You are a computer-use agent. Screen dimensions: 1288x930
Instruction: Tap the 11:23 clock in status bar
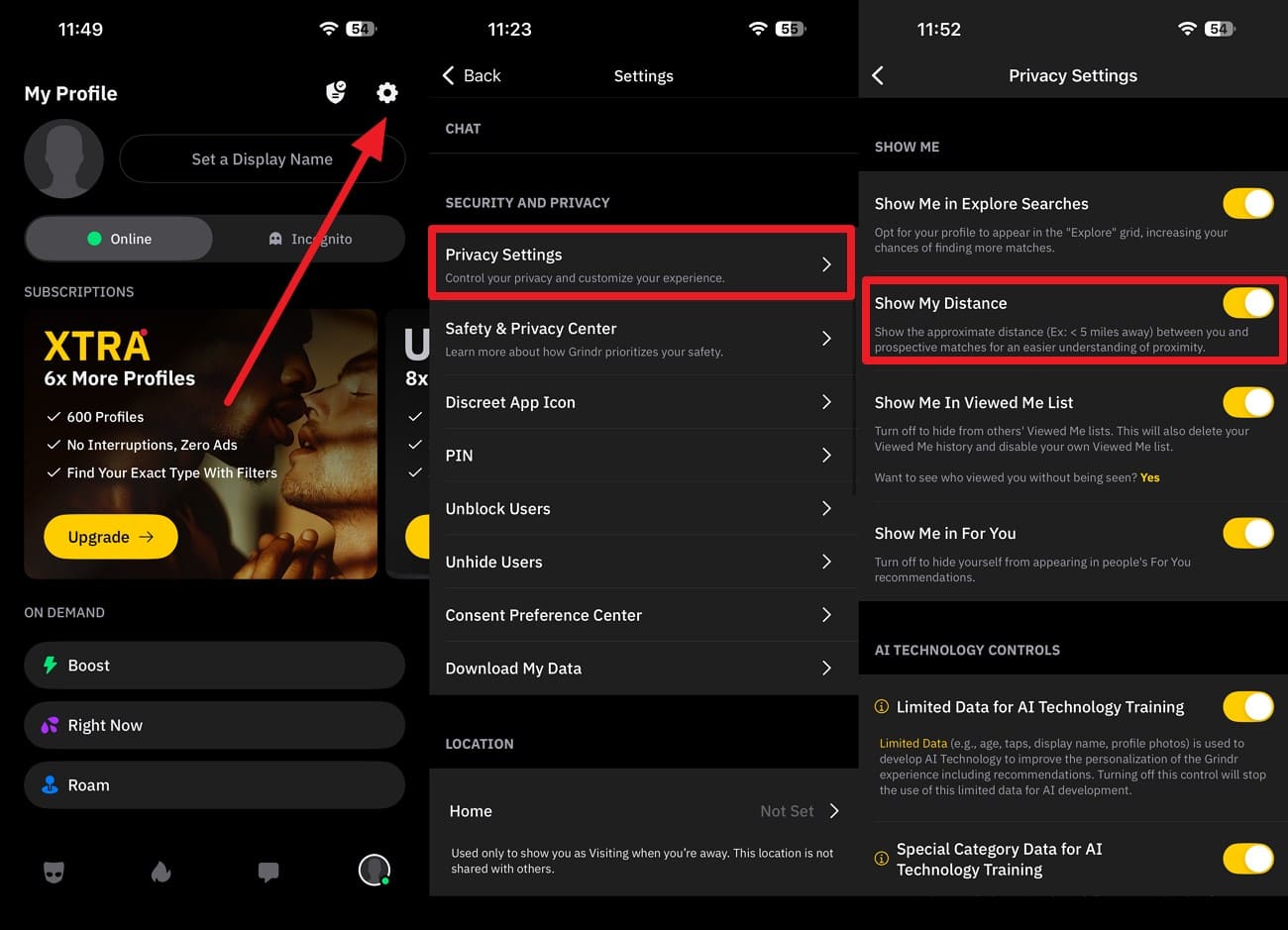(509, 30)
